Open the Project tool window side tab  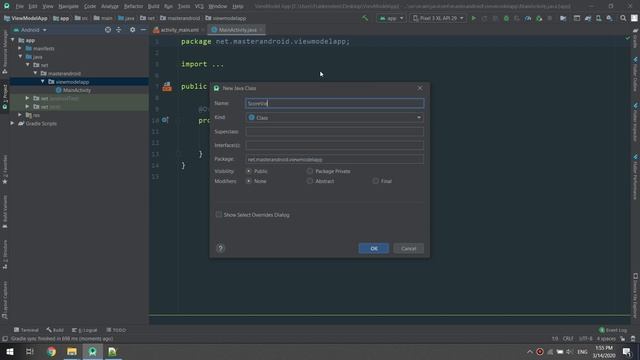(x=5, y=97)
